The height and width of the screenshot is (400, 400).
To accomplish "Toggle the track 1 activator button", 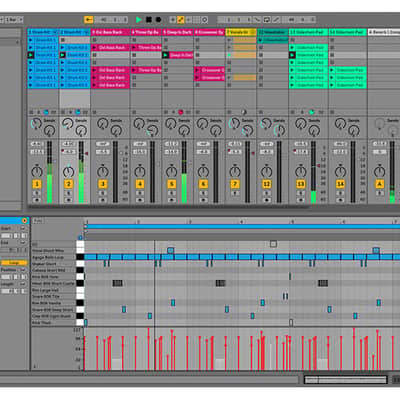I will coord(37,184).
